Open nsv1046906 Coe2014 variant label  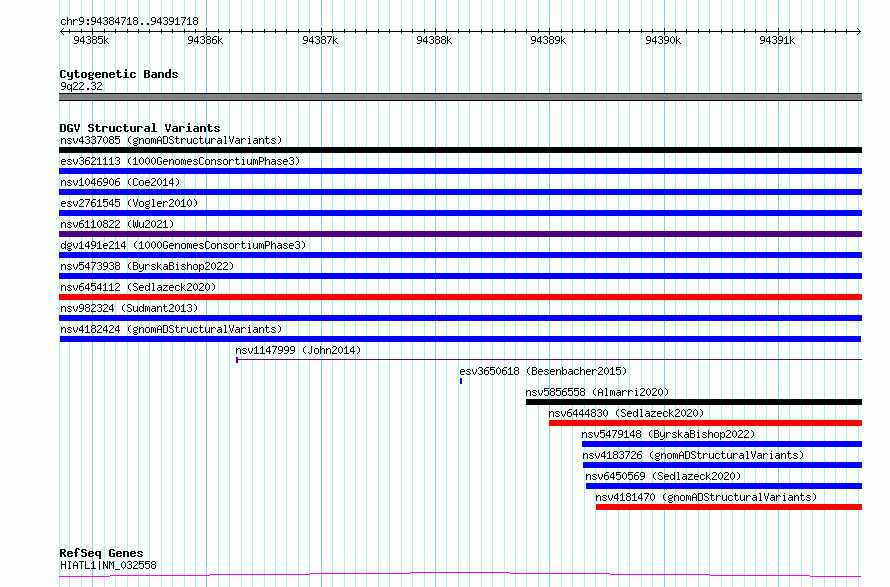120,182
